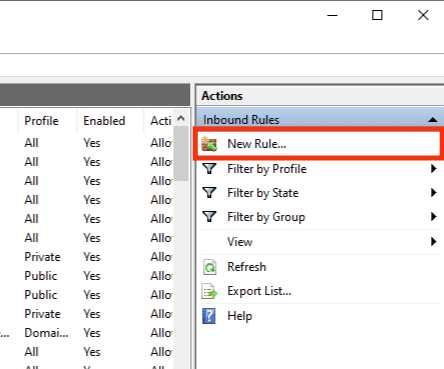Click the Actions pane title

click(x=222, y=96)
